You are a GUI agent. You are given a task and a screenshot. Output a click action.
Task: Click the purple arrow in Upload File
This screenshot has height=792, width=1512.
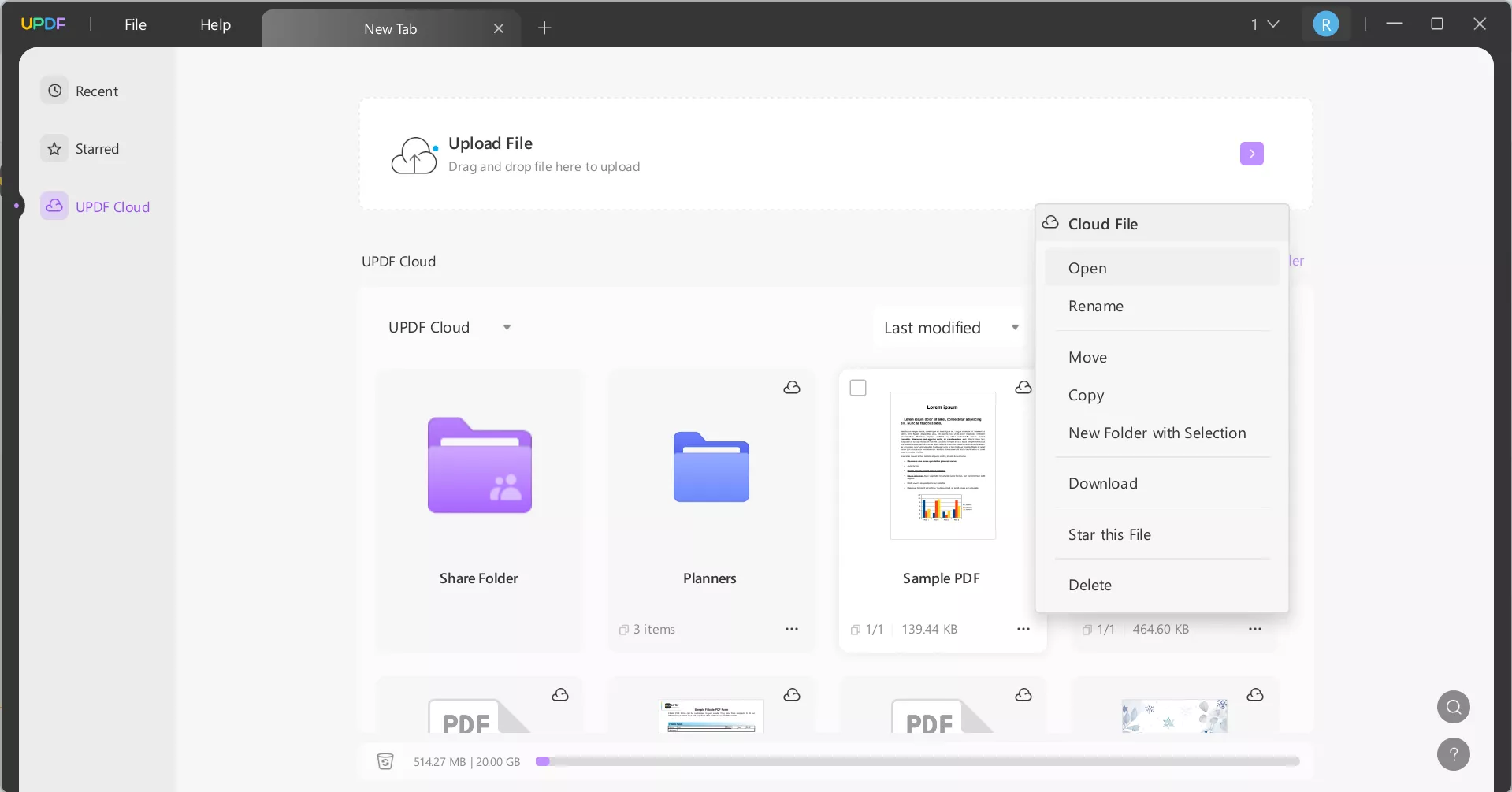1251,154
